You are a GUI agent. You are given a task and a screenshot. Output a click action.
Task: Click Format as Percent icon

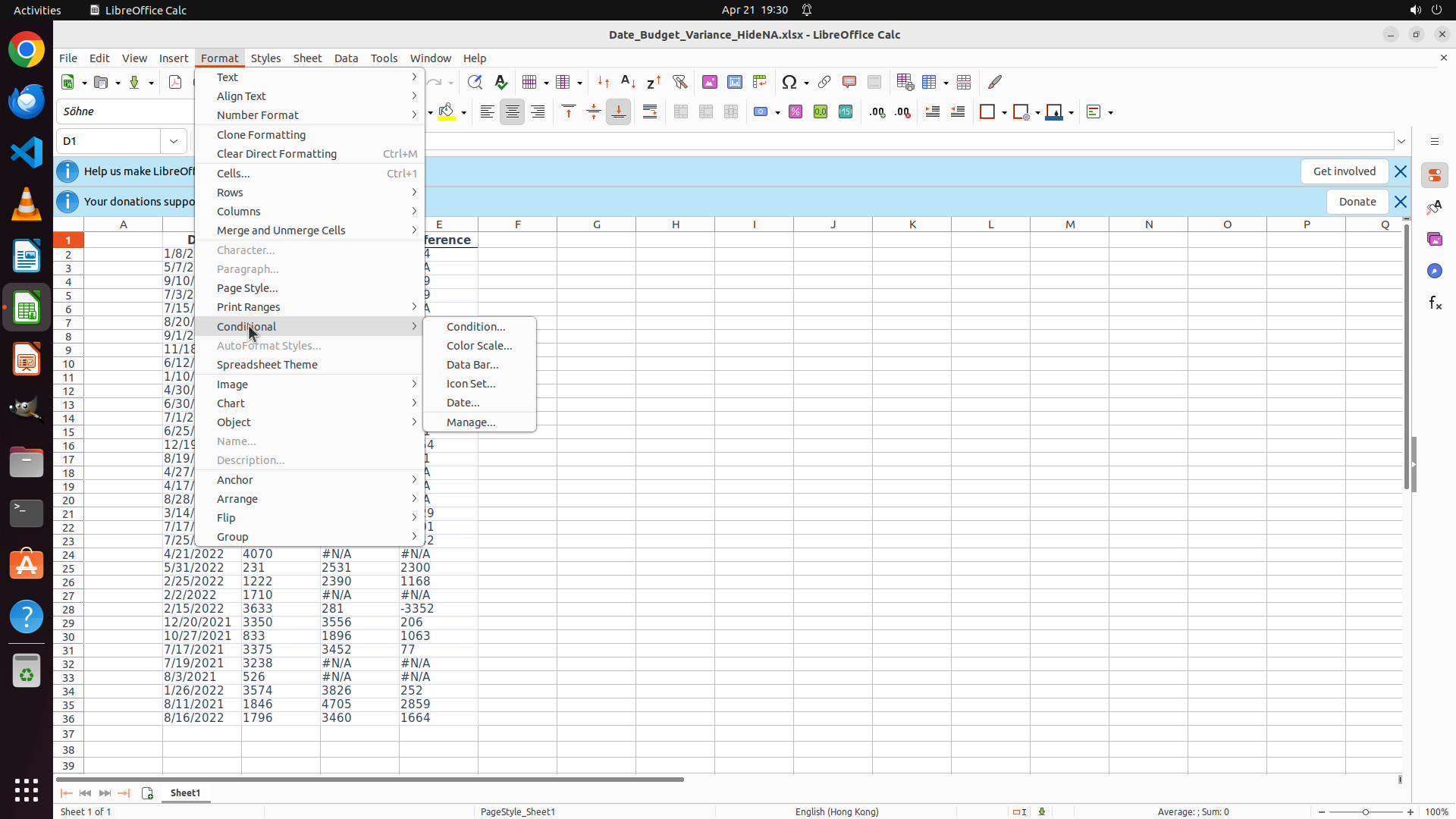click(x=795, y=112)
